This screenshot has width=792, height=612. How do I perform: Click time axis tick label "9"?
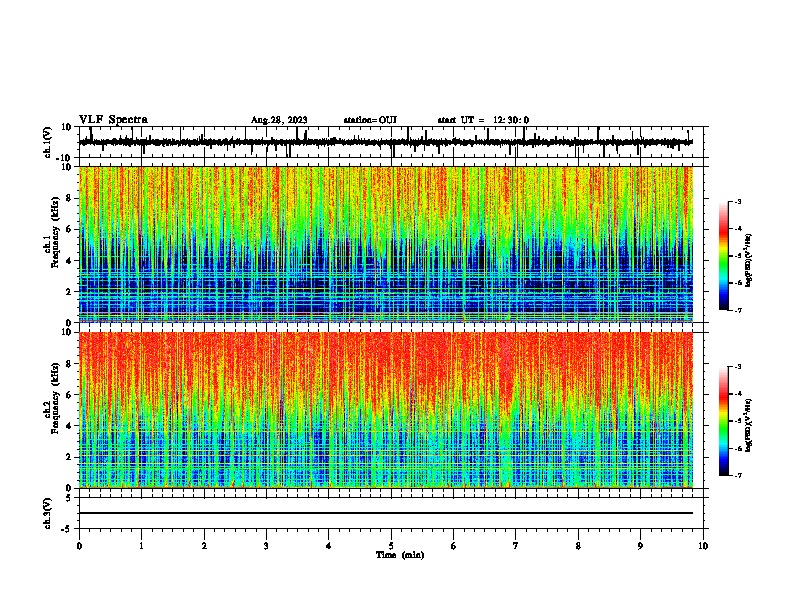(x=640, y=546)
